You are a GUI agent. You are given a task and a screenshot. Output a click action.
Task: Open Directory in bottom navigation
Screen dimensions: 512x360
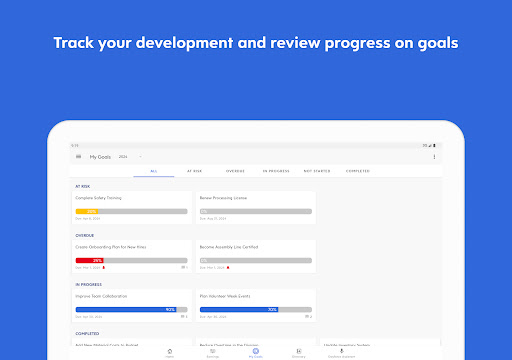[299, 353]
